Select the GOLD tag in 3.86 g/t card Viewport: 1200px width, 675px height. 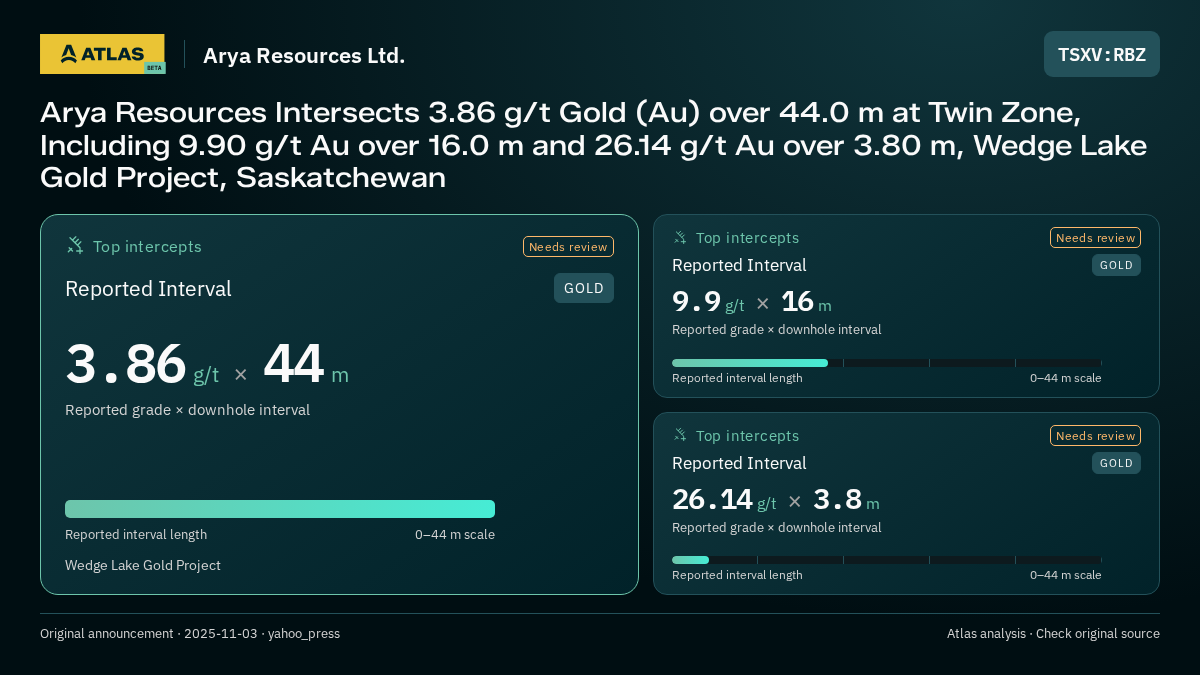click(584, 288)
